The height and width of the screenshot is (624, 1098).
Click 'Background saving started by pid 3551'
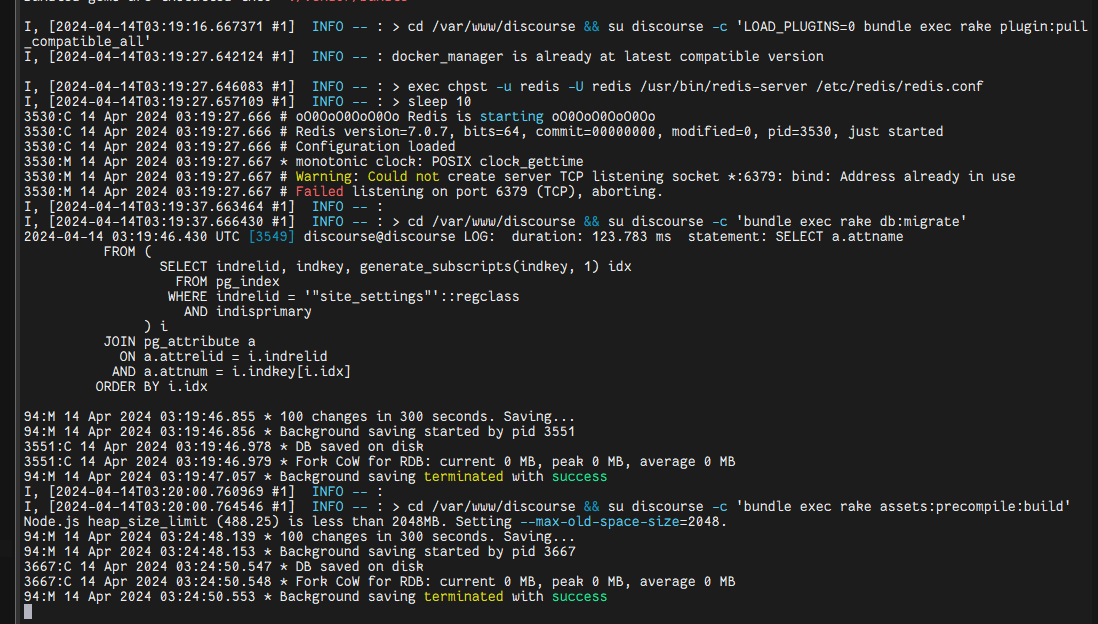pos(427,432)
